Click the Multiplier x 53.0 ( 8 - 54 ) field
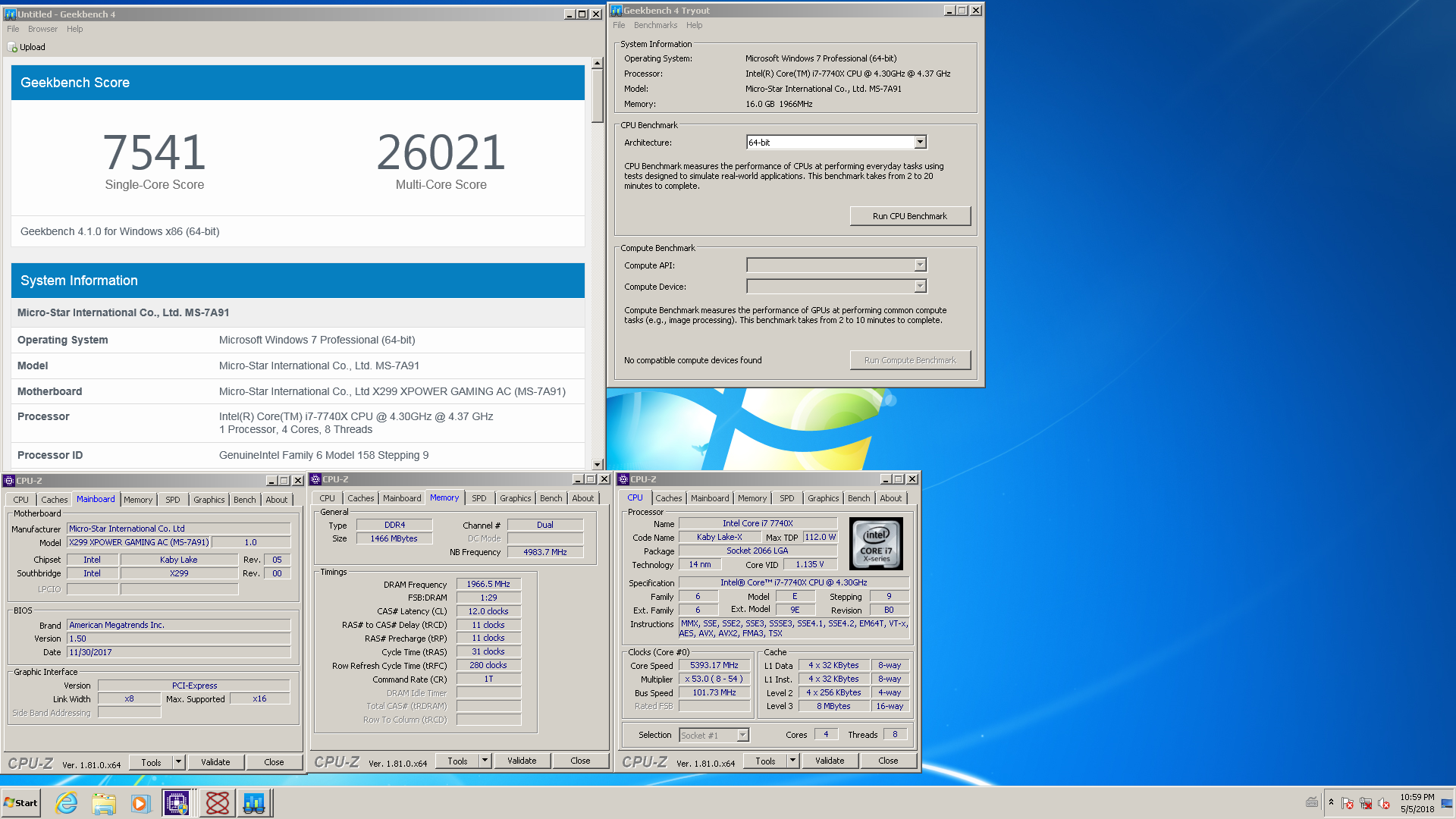 coord(714,679)
